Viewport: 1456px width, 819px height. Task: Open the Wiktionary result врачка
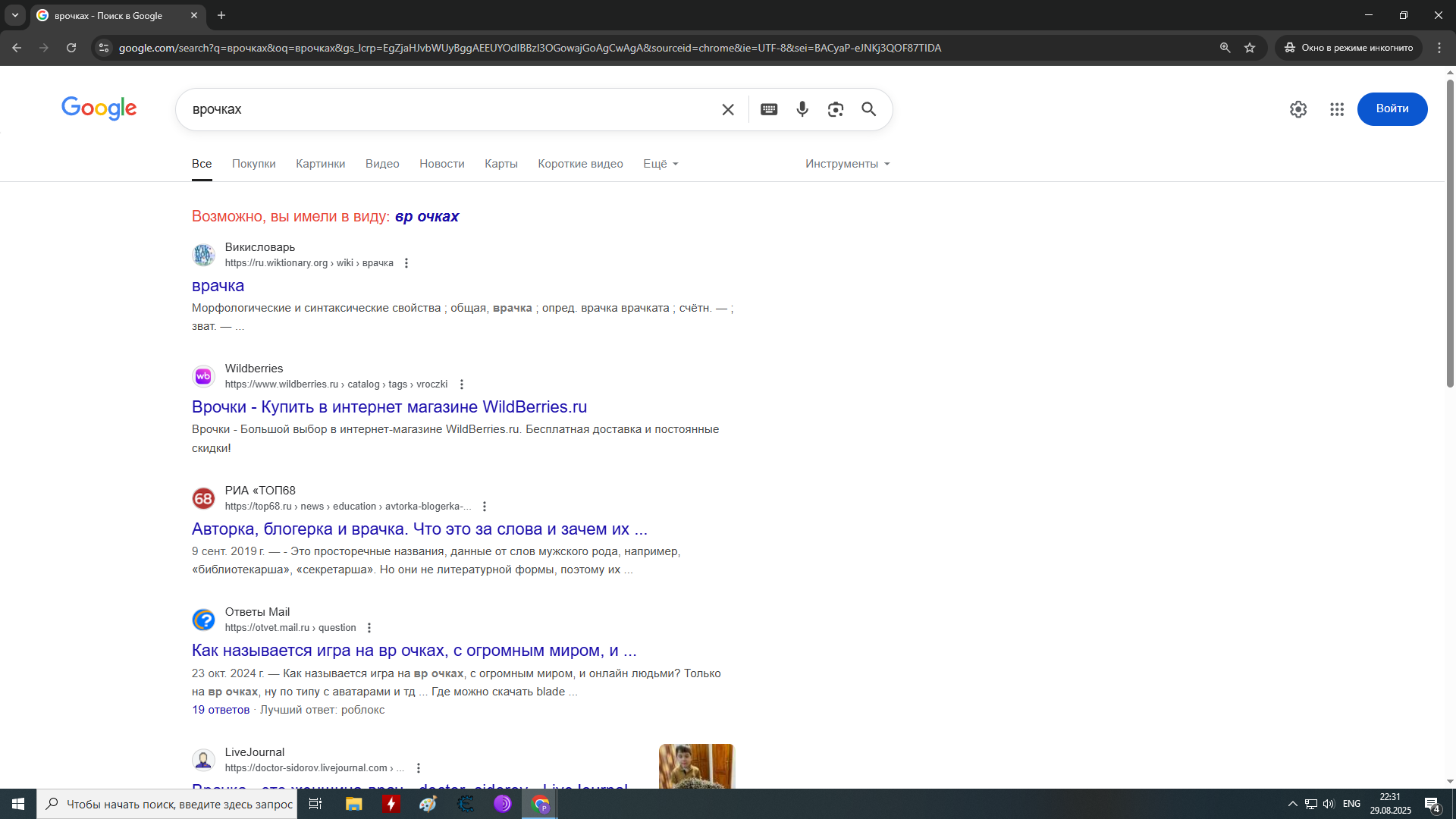pyautogui.click(x=218, y=286)
